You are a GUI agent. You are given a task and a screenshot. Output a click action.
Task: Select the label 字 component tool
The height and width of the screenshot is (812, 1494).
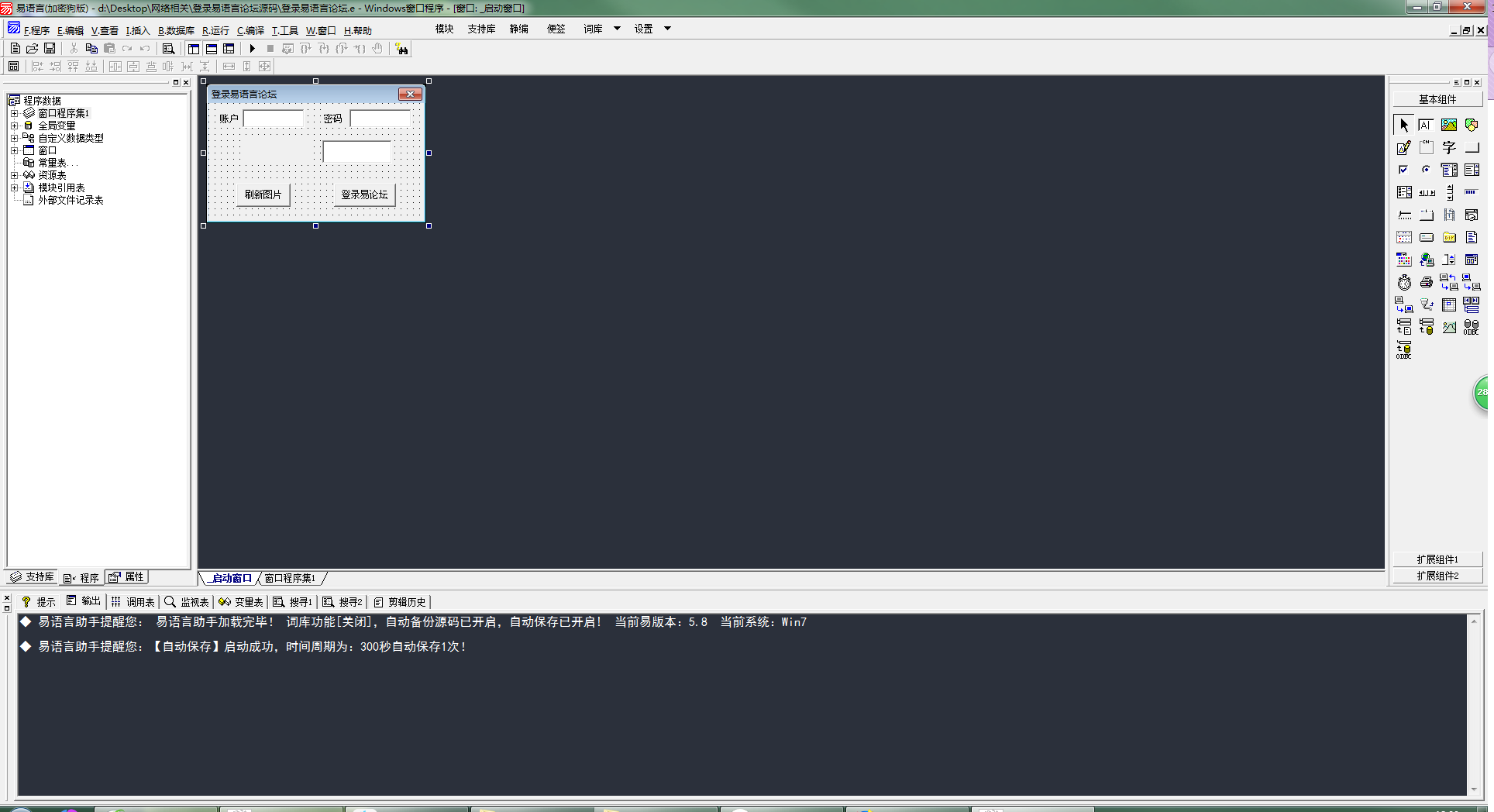click(x=1449, y=148)
